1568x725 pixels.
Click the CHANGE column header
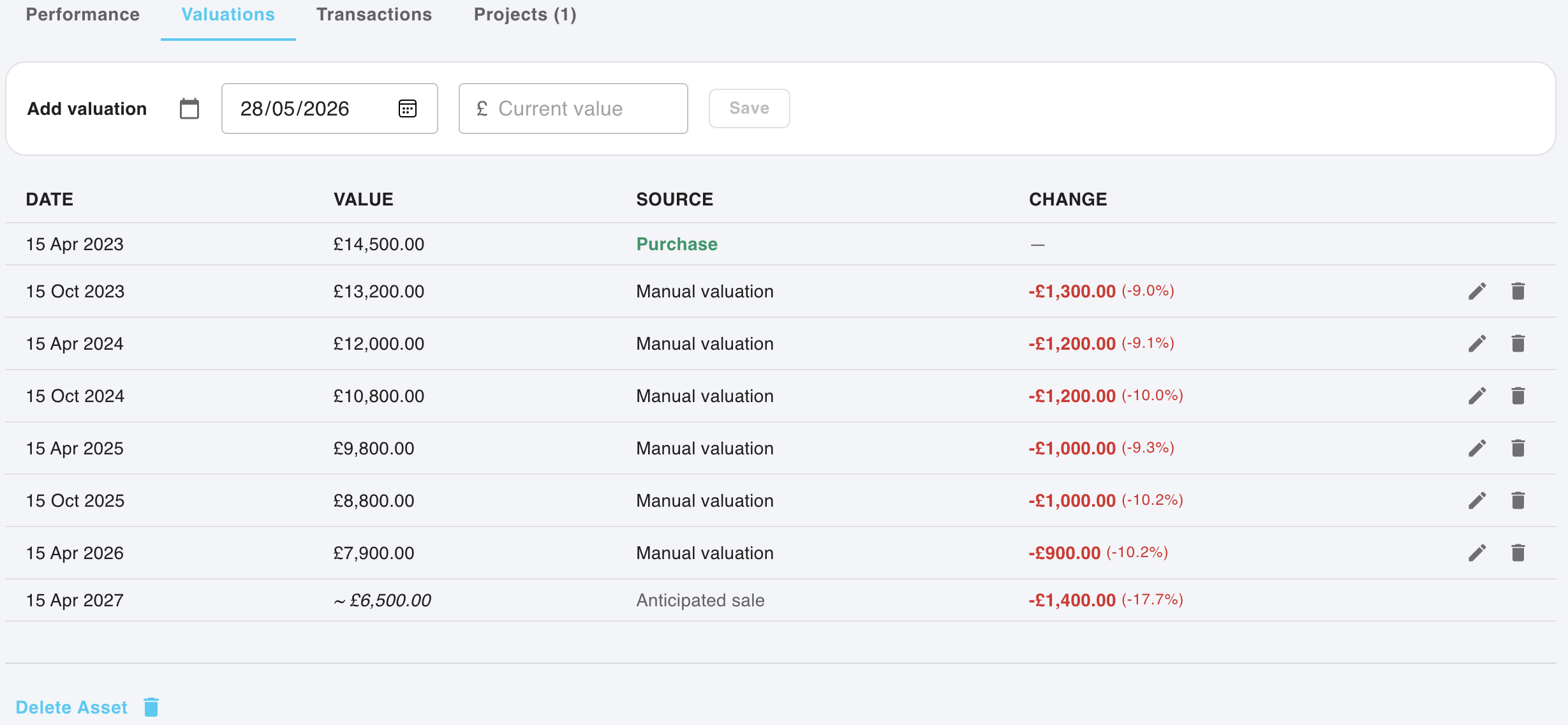[1069, 200]
